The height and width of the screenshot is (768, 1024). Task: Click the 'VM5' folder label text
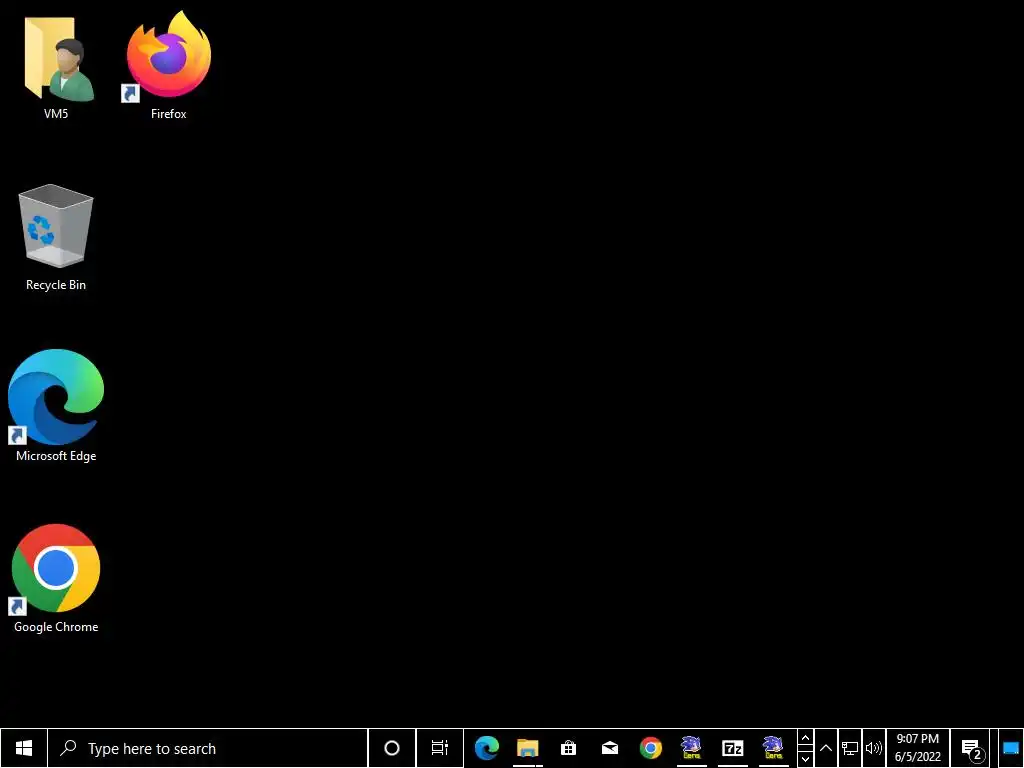pyautogui.click(x=56, y=114)
